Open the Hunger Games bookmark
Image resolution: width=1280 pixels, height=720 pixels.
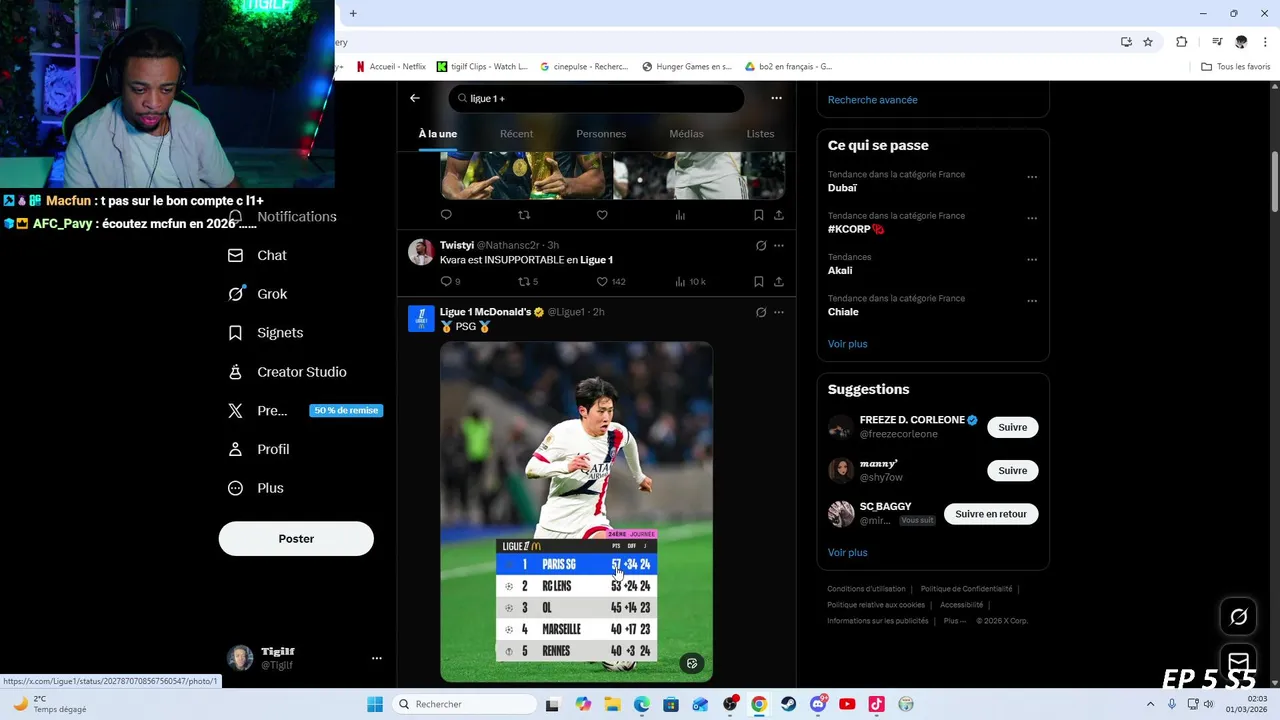[x=687, y=67]
